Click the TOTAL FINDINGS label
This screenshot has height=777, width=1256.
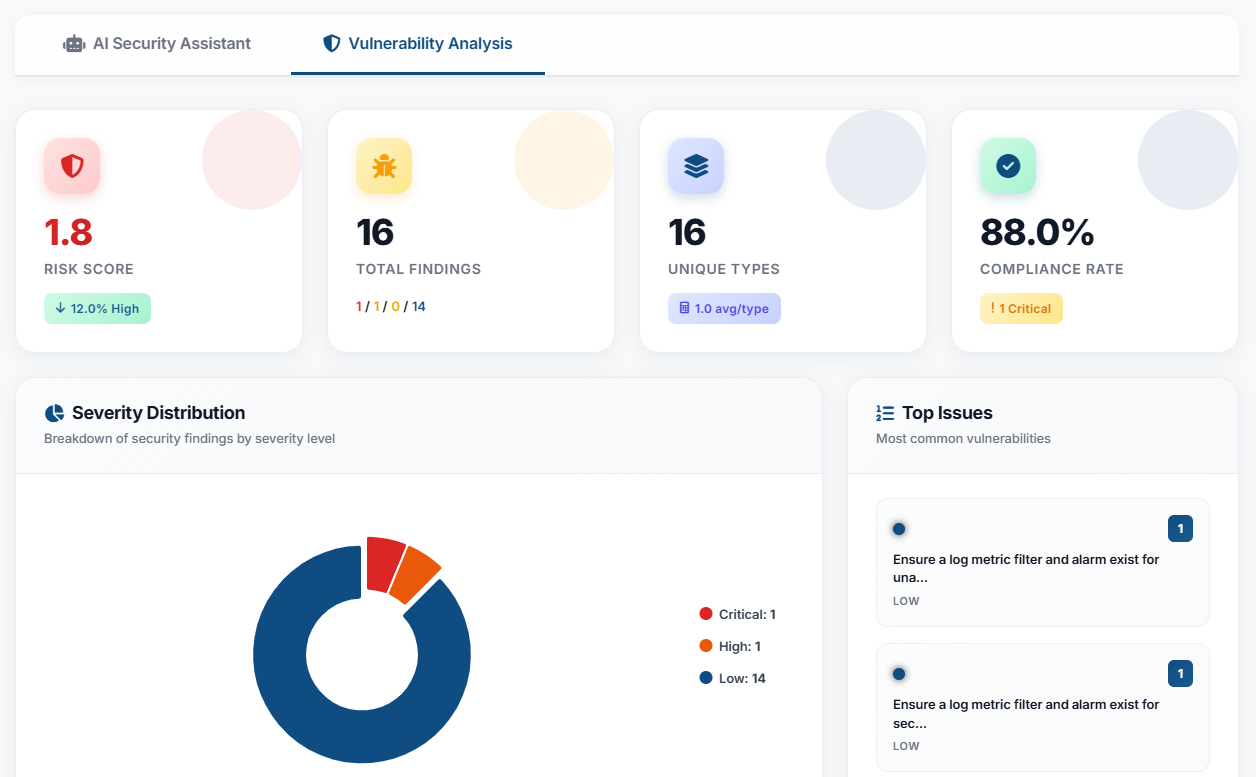(418, 269)
